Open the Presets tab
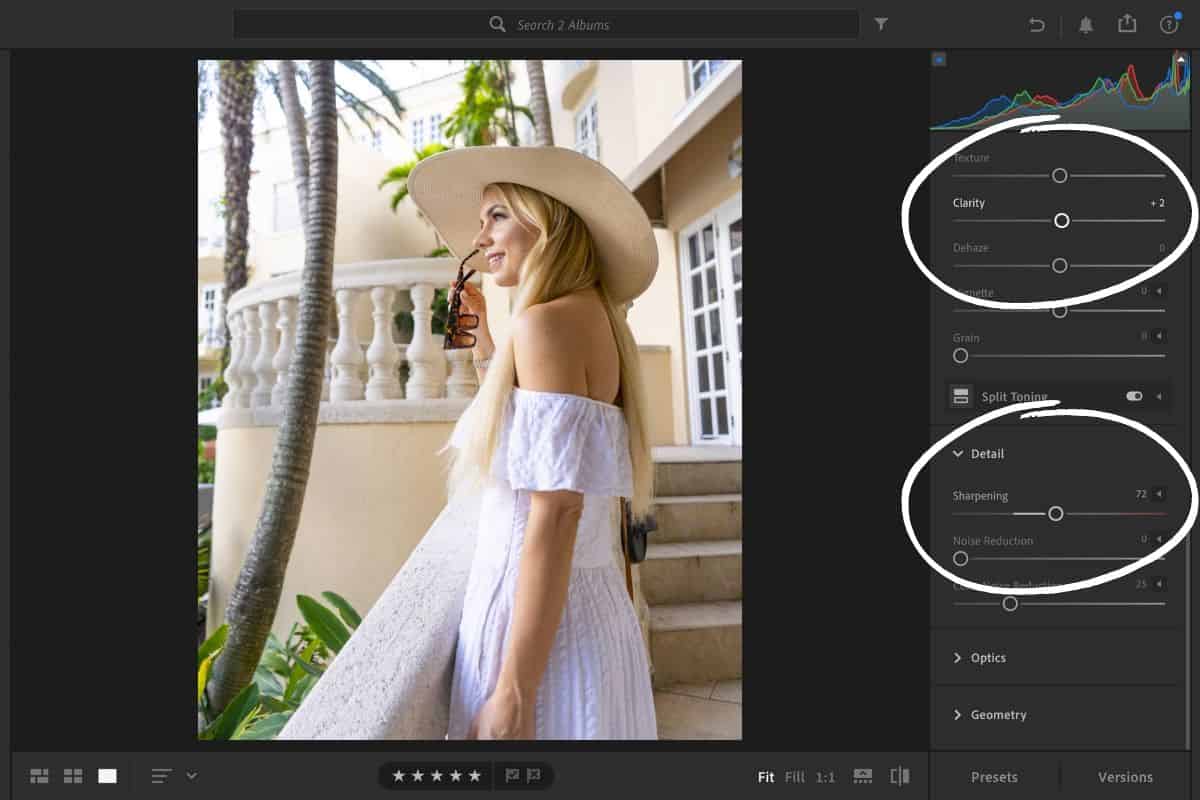Image resolution: width=1200 pixels, height=800 pixels. tap(994, 777)
